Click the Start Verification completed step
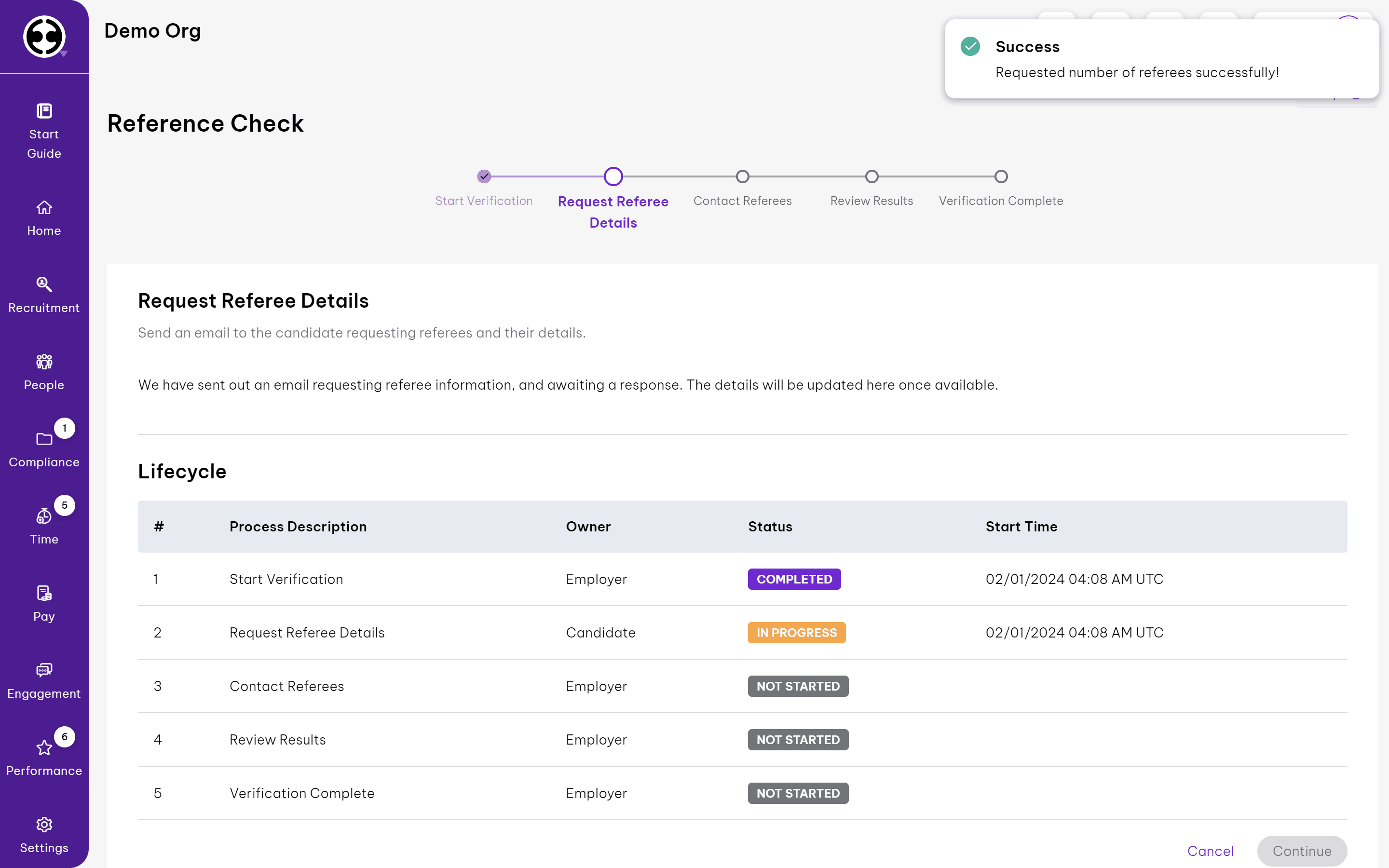 484,176
